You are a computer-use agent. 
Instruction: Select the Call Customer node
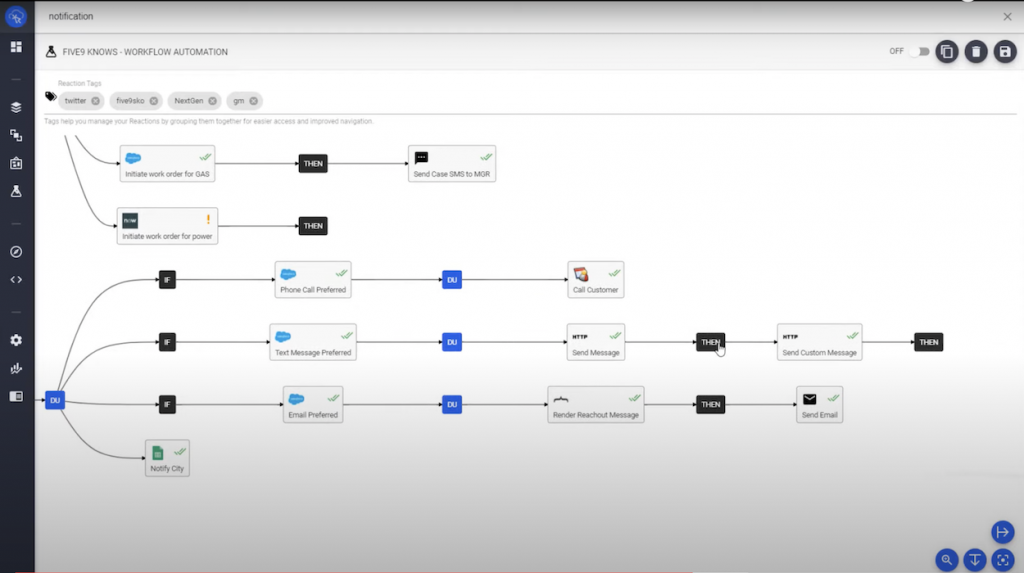tap(595, 280)
